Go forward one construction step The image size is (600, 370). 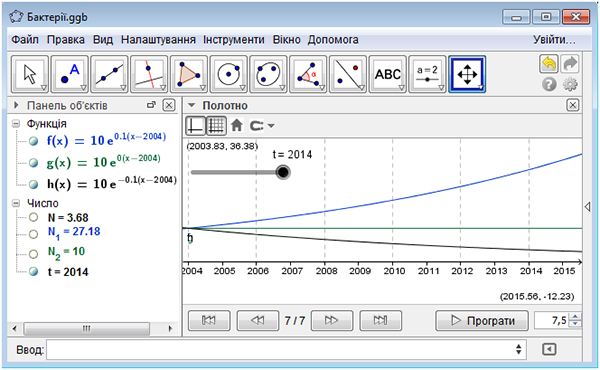click(x=332, y=320)
